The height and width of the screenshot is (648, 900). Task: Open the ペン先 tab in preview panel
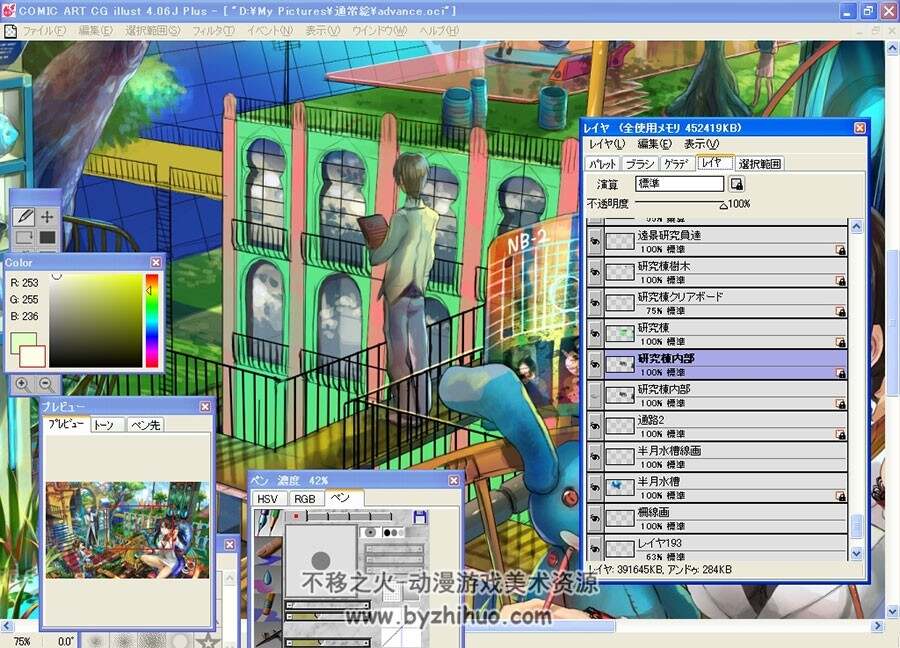click(x=146, y=425)
